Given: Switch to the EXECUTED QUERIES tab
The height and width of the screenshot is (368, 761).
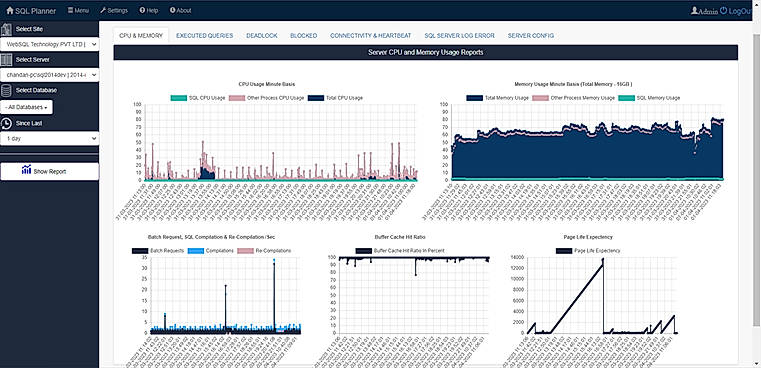Looking at the screenshot, I should click(204, 35).
